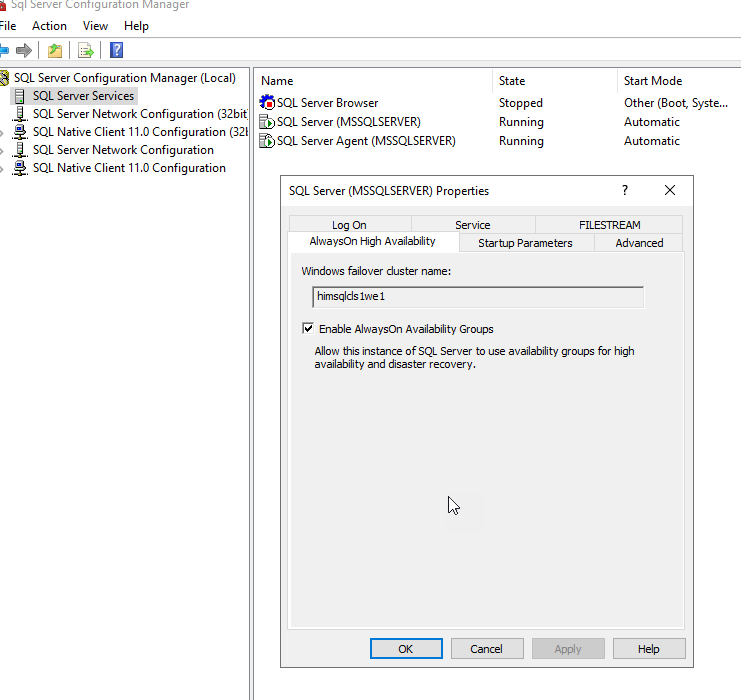Viewport: 741px width, 700px height.
Task: Switch to the Service tab
Action: coord(473,225)
